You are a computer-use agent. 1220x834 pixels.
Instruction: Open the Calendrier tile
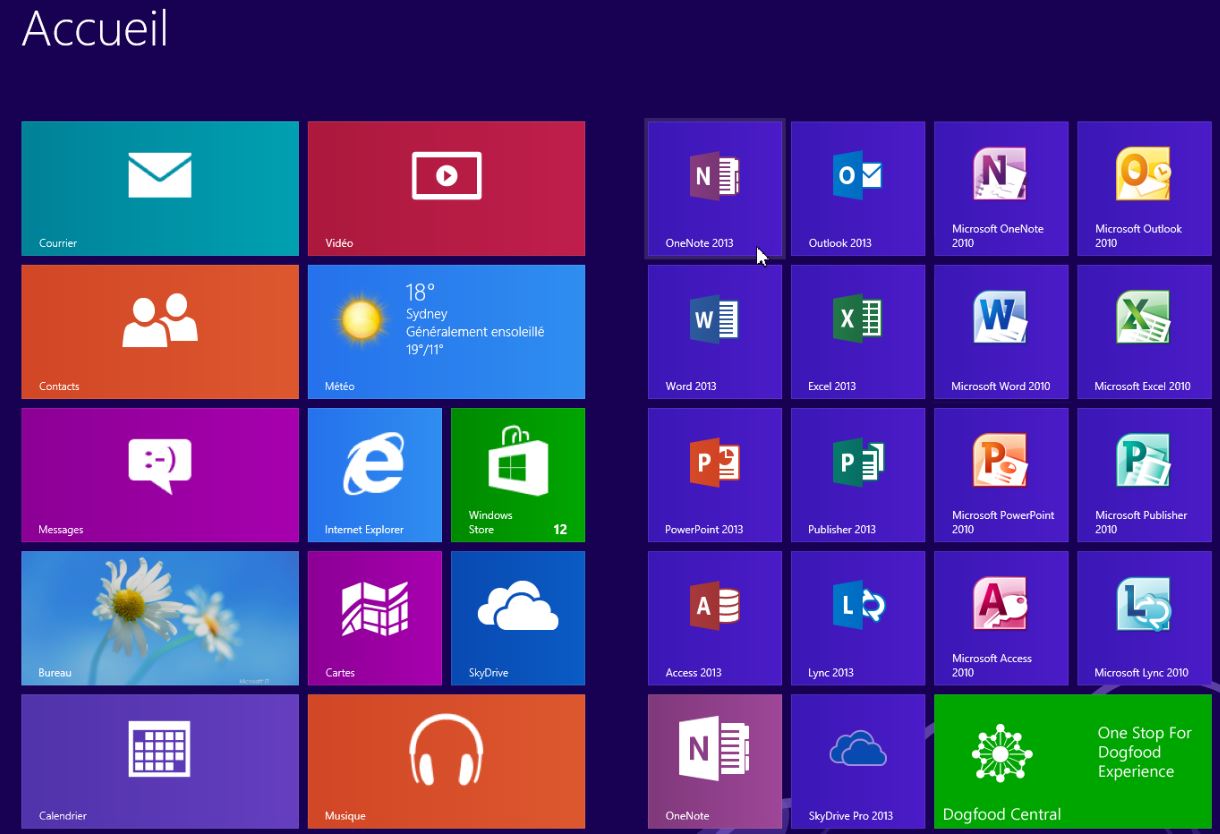pos(160,761)
